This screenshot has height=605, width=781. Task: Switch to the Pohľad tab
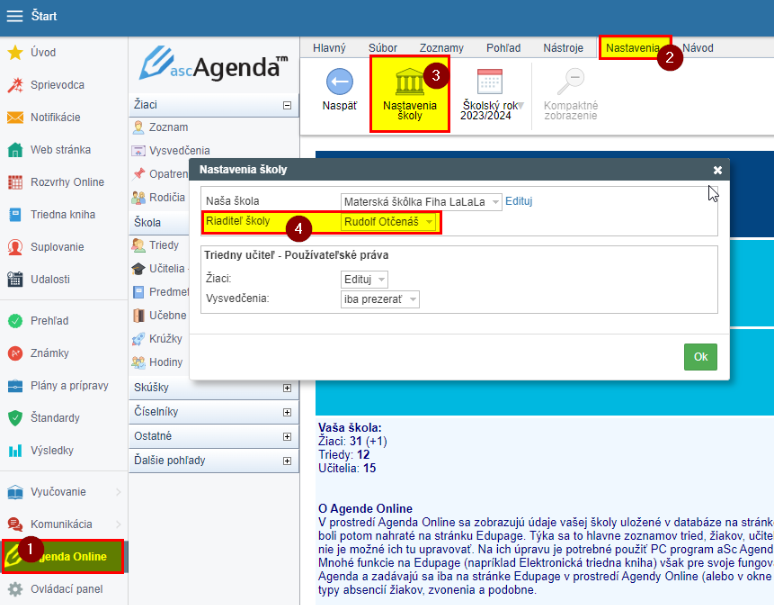click(503, 48)
